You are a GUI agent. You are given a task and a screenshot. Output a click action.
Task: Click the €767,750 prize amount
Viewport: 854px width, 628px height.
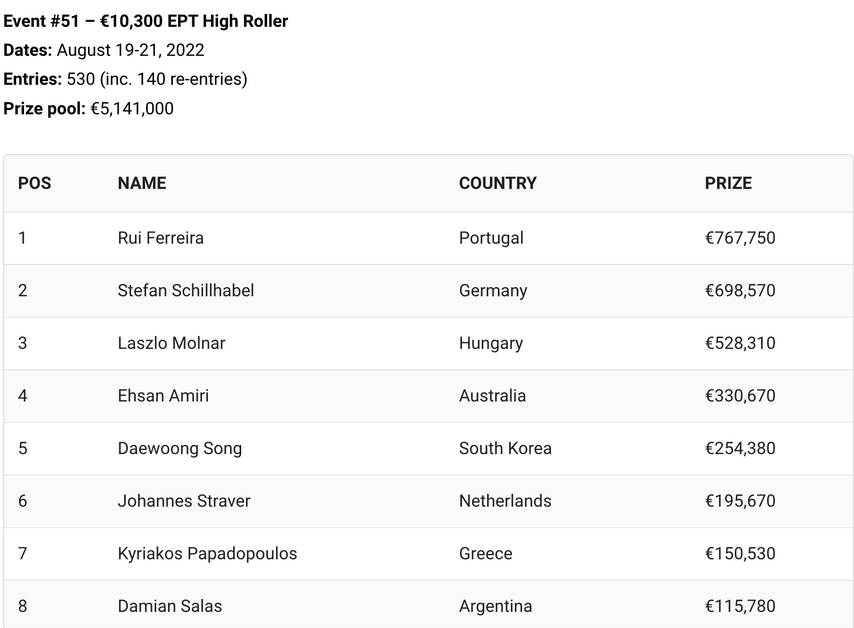[x=740, y=238]
